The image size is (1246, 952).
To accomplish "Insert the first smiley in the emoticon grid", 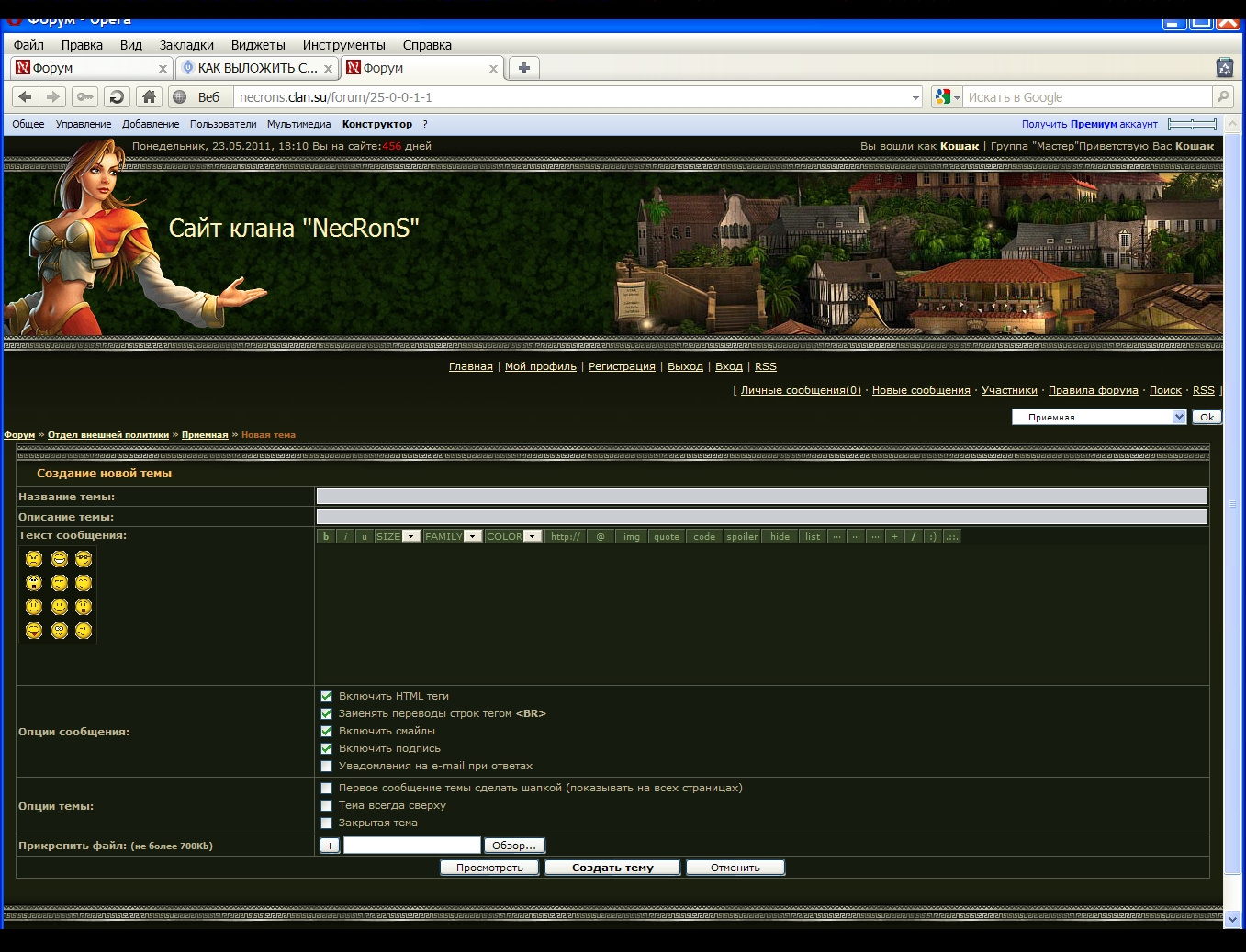I will point(34,559).
